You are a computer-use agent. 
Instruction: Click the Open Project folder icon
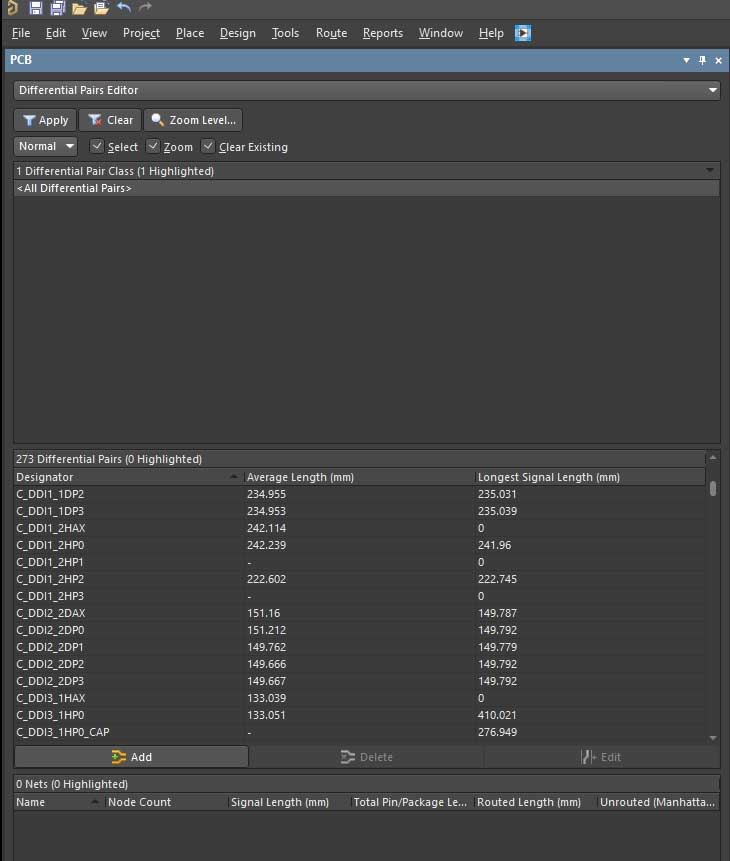click(101, 8)
